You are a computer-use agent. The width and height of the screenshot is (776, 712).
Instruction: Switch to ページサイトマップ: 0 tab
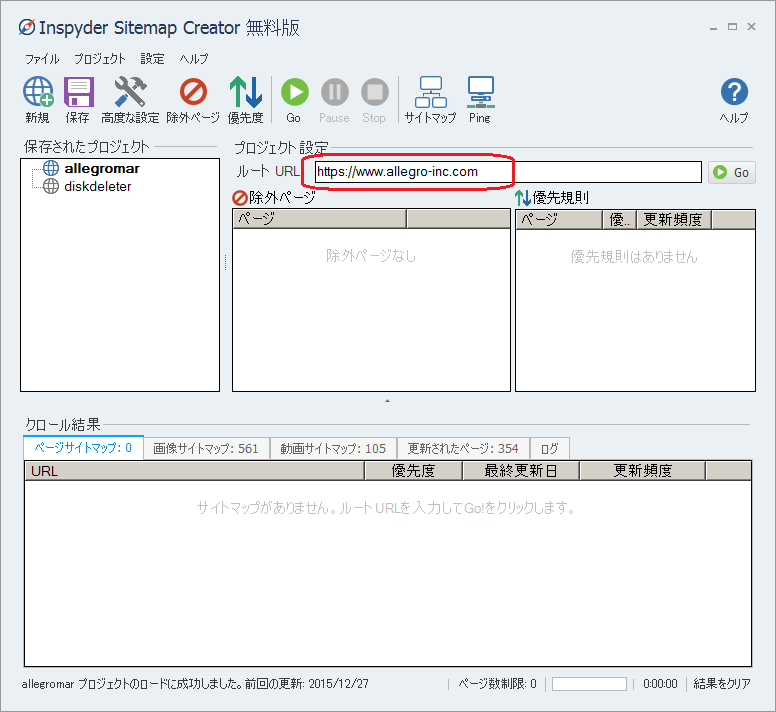tap(83, 448)
